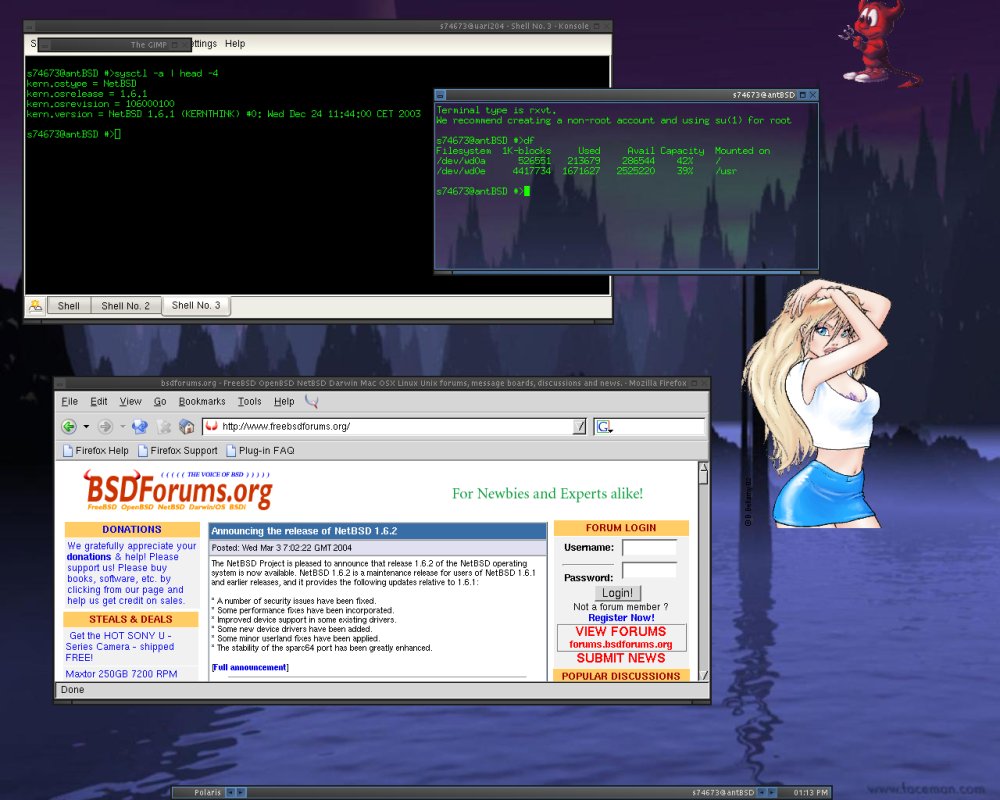Expand the URL bar history dropdown

pos(579,427)
